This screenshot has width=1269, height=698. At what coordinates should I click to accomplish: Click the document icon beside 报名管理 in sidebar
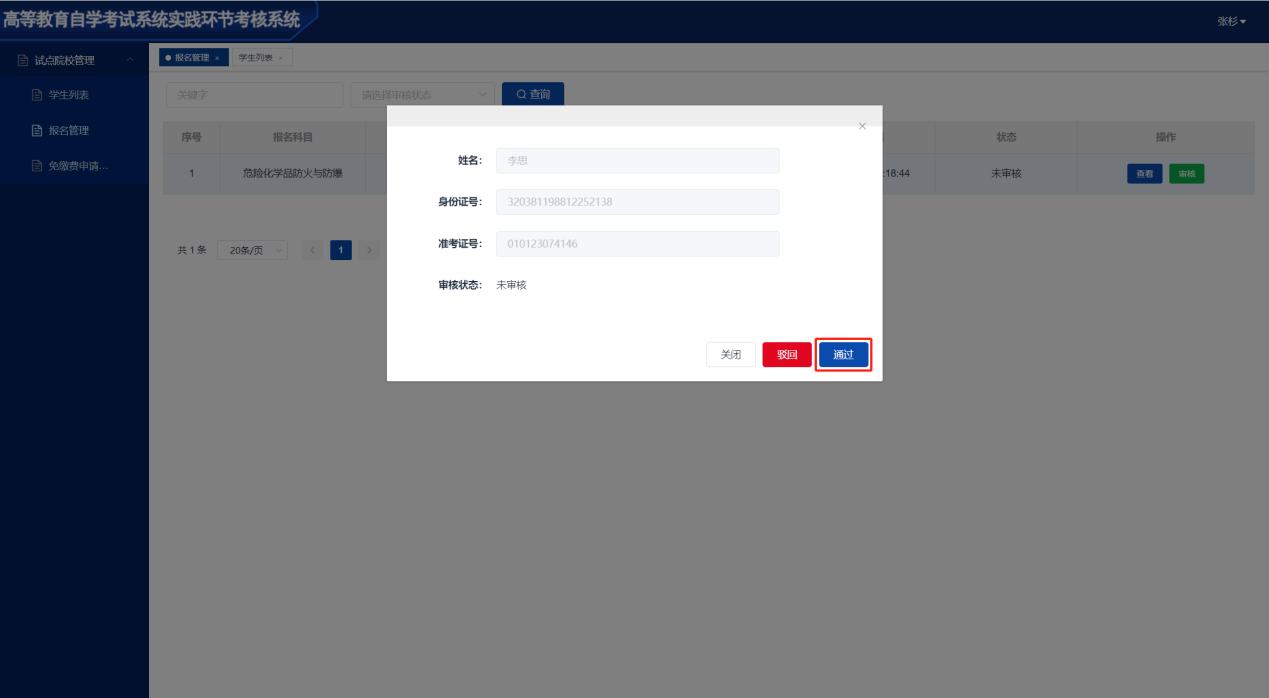click(x=37, y=131)
